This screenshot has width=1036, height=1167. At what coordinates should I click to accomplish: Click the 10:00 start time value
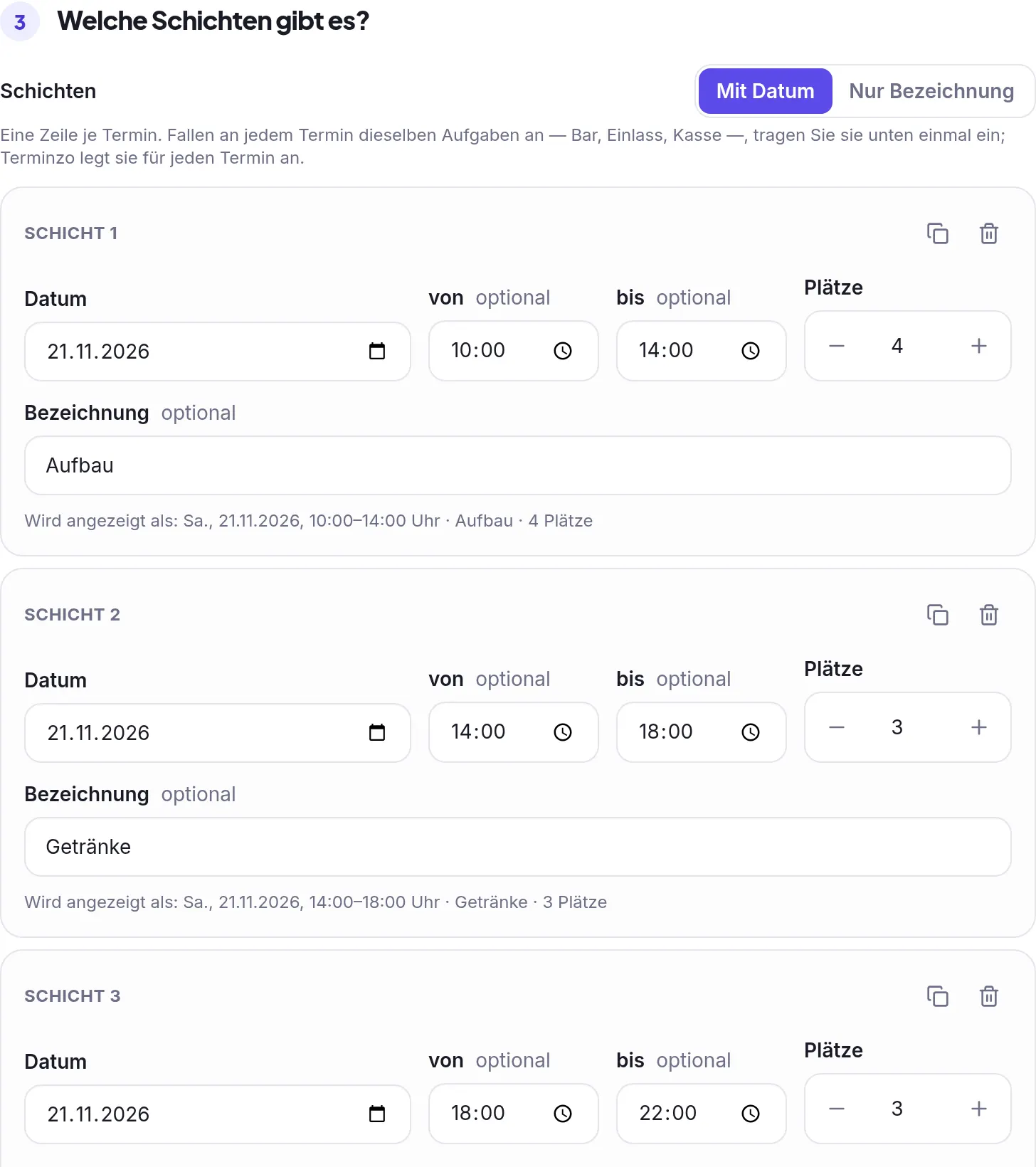478,350
